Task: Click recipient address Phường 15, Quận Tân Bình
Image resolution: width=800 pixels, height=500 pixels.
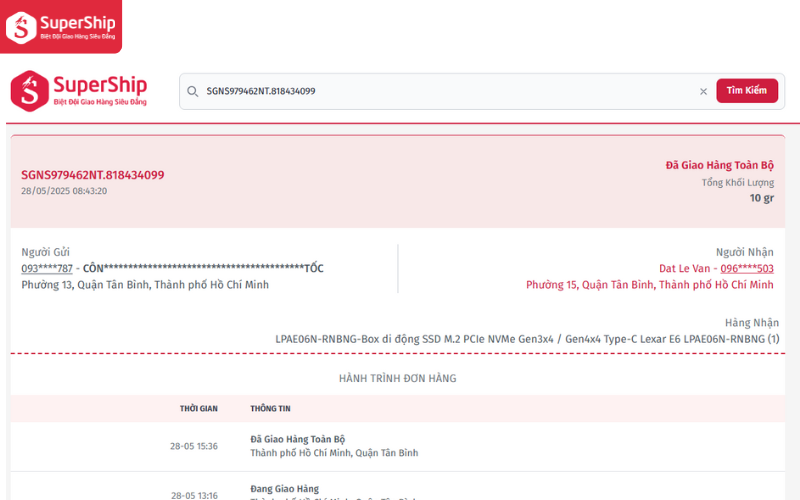Action: 649,285
